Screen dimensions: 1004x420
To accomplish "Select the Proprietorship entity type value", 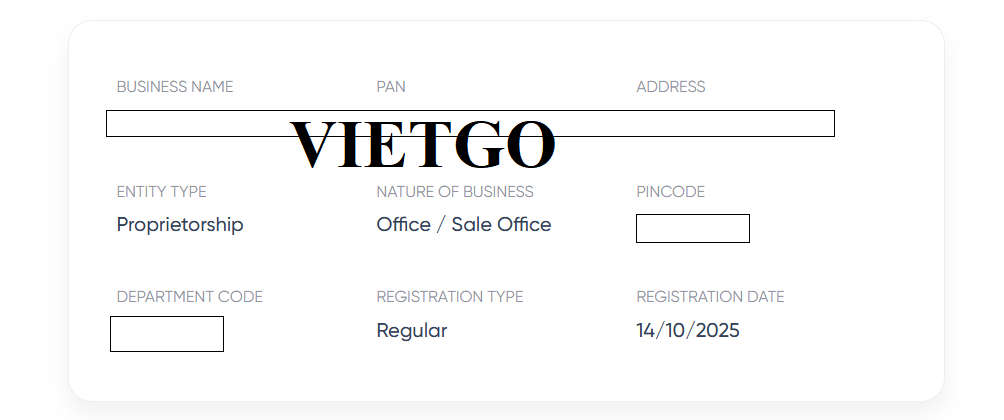I will [x=180, y=225].
